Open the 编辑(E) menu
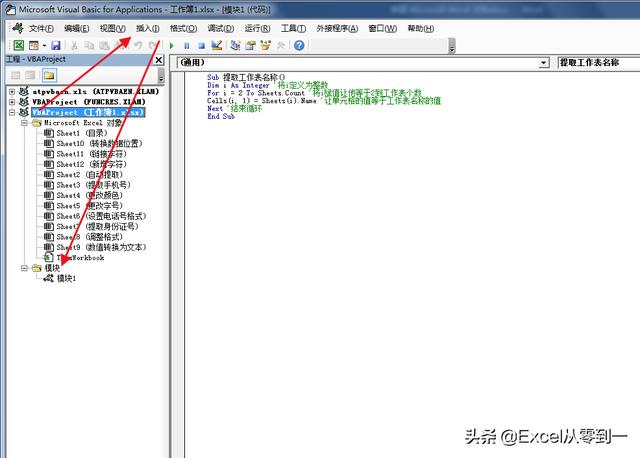Viewport: 640px width, 458px height. click(x=77, y=29)
